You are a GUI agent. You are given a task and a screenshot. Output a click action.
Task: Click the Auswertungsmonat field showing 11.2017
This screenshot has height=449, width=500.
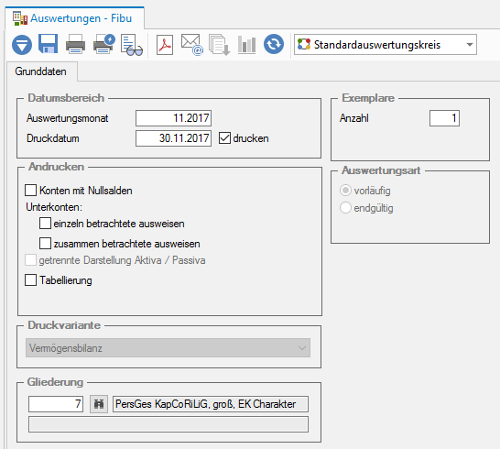[174, 118]
